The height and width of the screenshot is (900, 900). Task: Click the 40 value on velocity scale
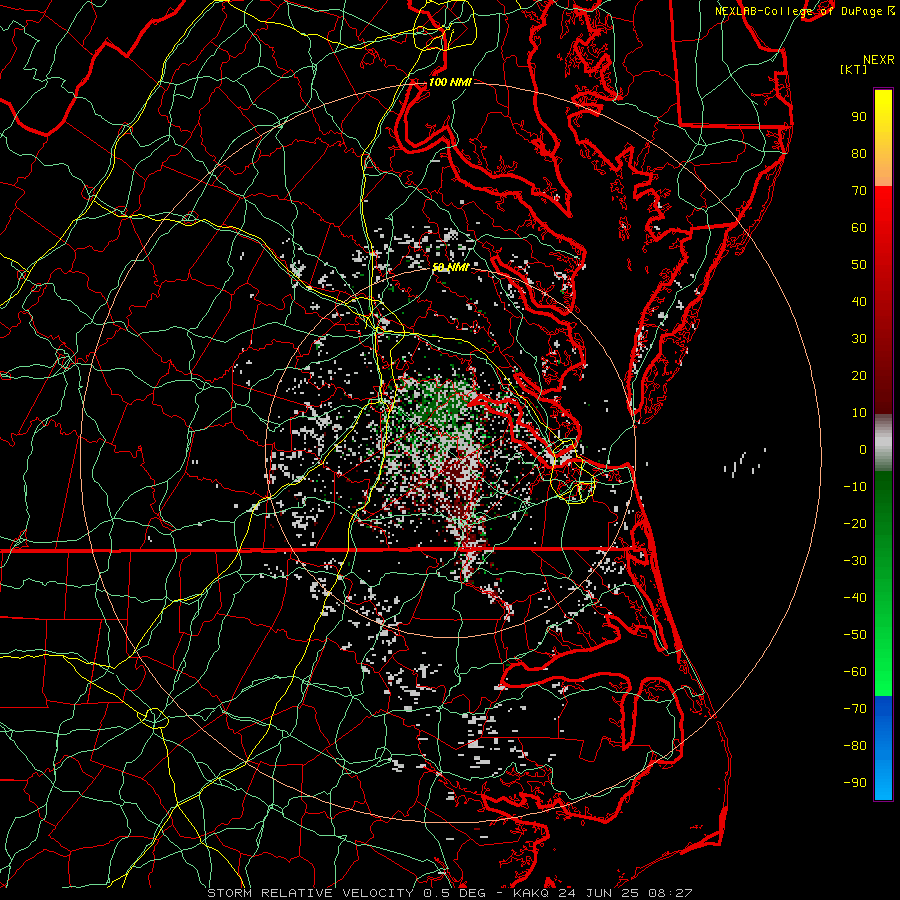click(x=859, y=302)
